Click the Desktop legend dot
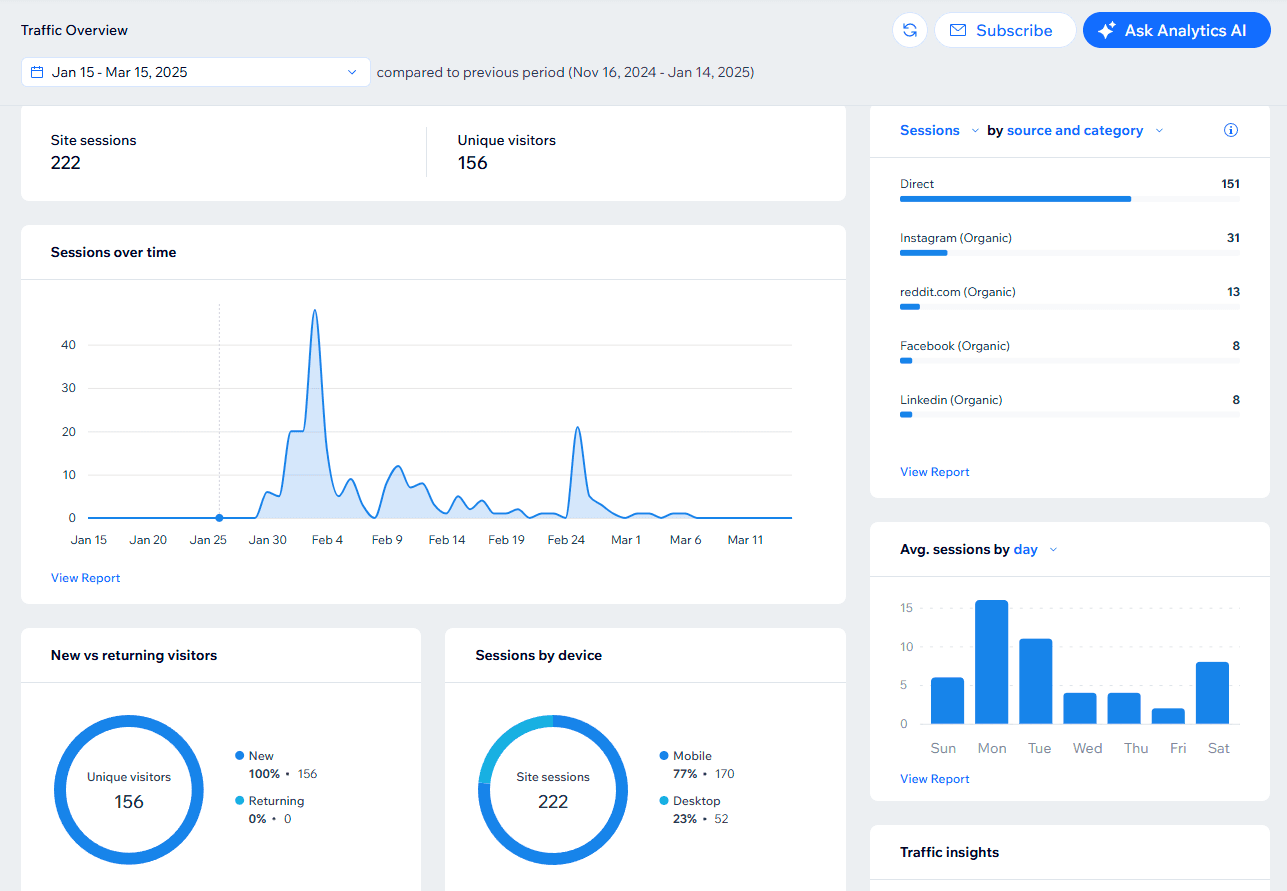Viewport: 1287px width, 891px height. tap(664, 801)
